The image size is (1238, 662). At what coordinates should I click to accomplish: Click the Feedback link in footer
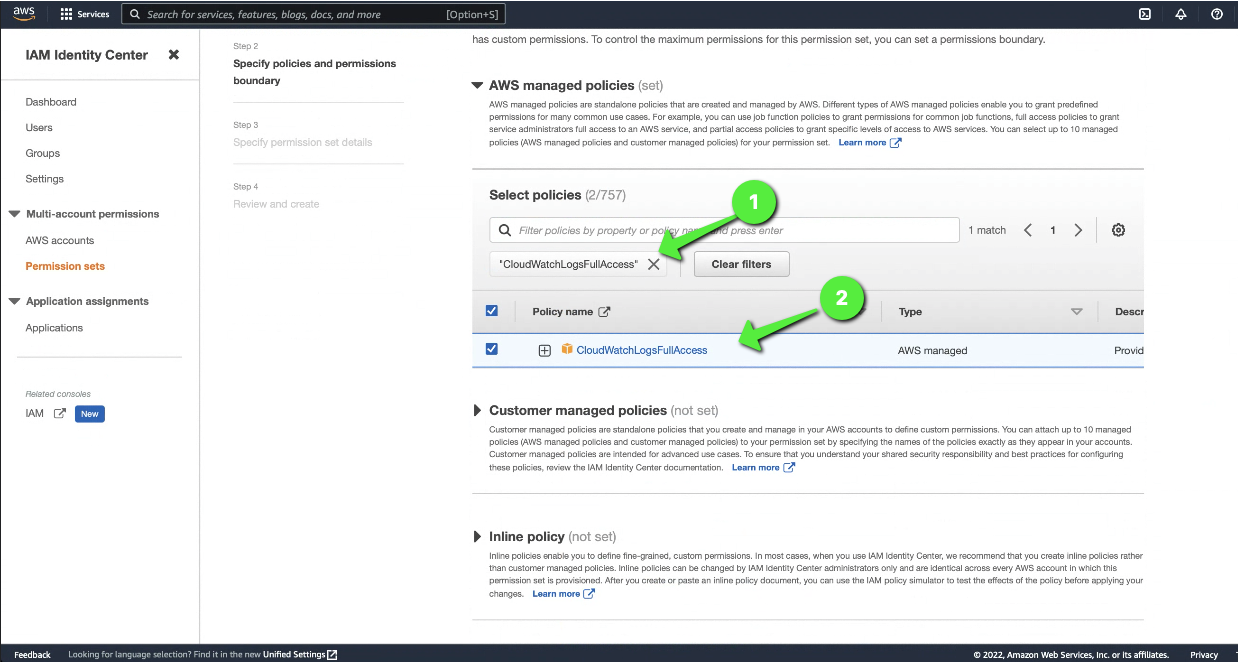32,655
